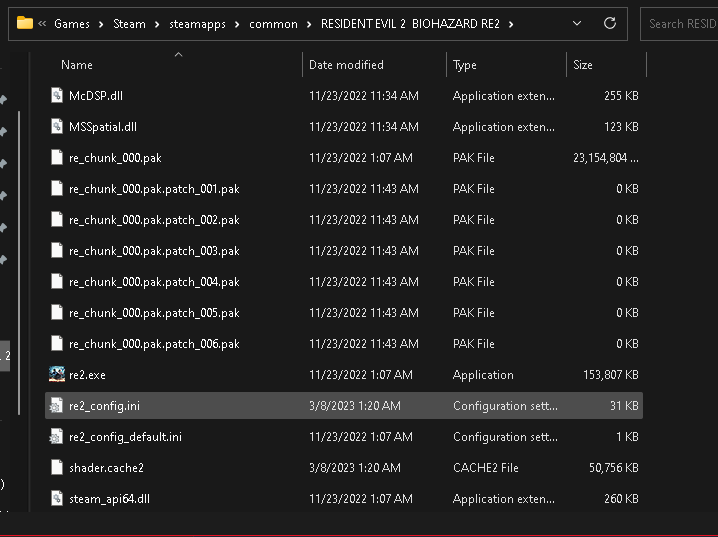Click the steam_api64.dll file icon

pos(57,498)
